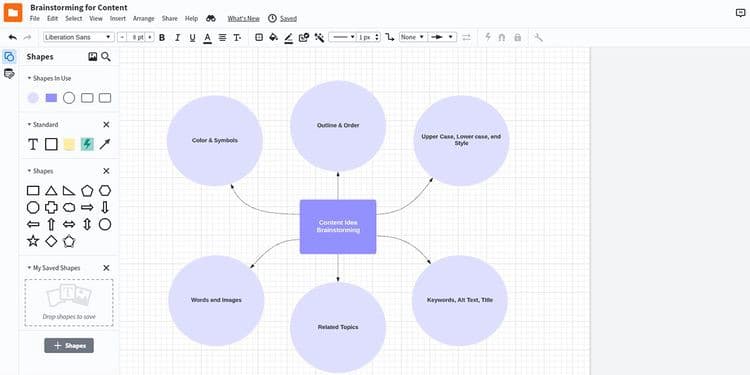Click the shape options square icon
The width and height of the screenshot is (750, 375).
tap(259, 37)
